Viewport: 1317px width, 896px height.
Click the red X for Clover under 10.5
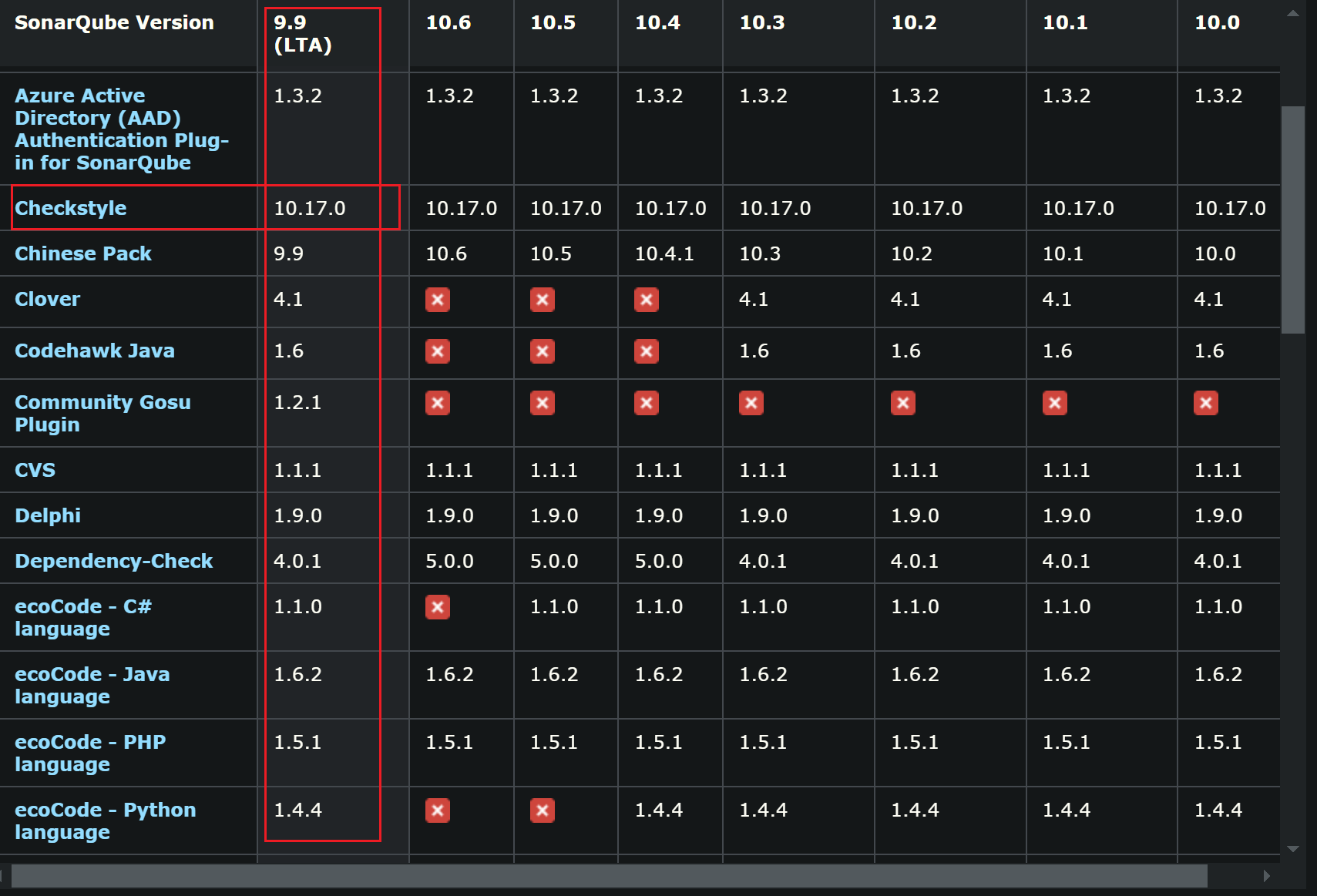pyautogui.click(x=543, y=300)
